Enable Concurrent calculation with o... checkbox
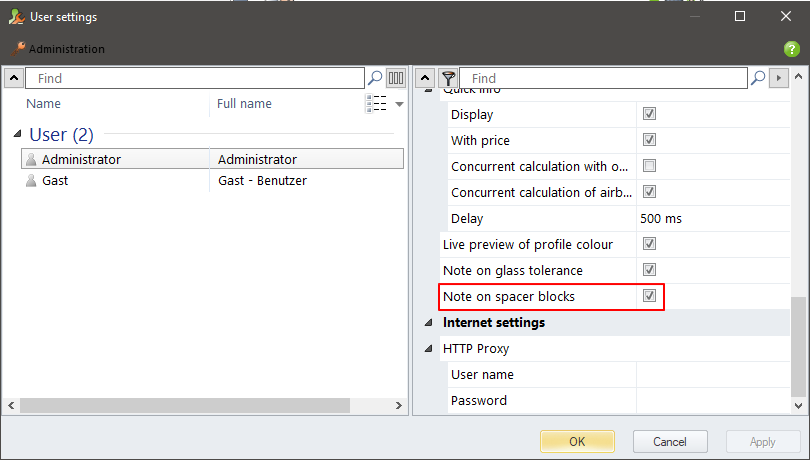This screenshot has height=460, width=810. tap(649, 166)
